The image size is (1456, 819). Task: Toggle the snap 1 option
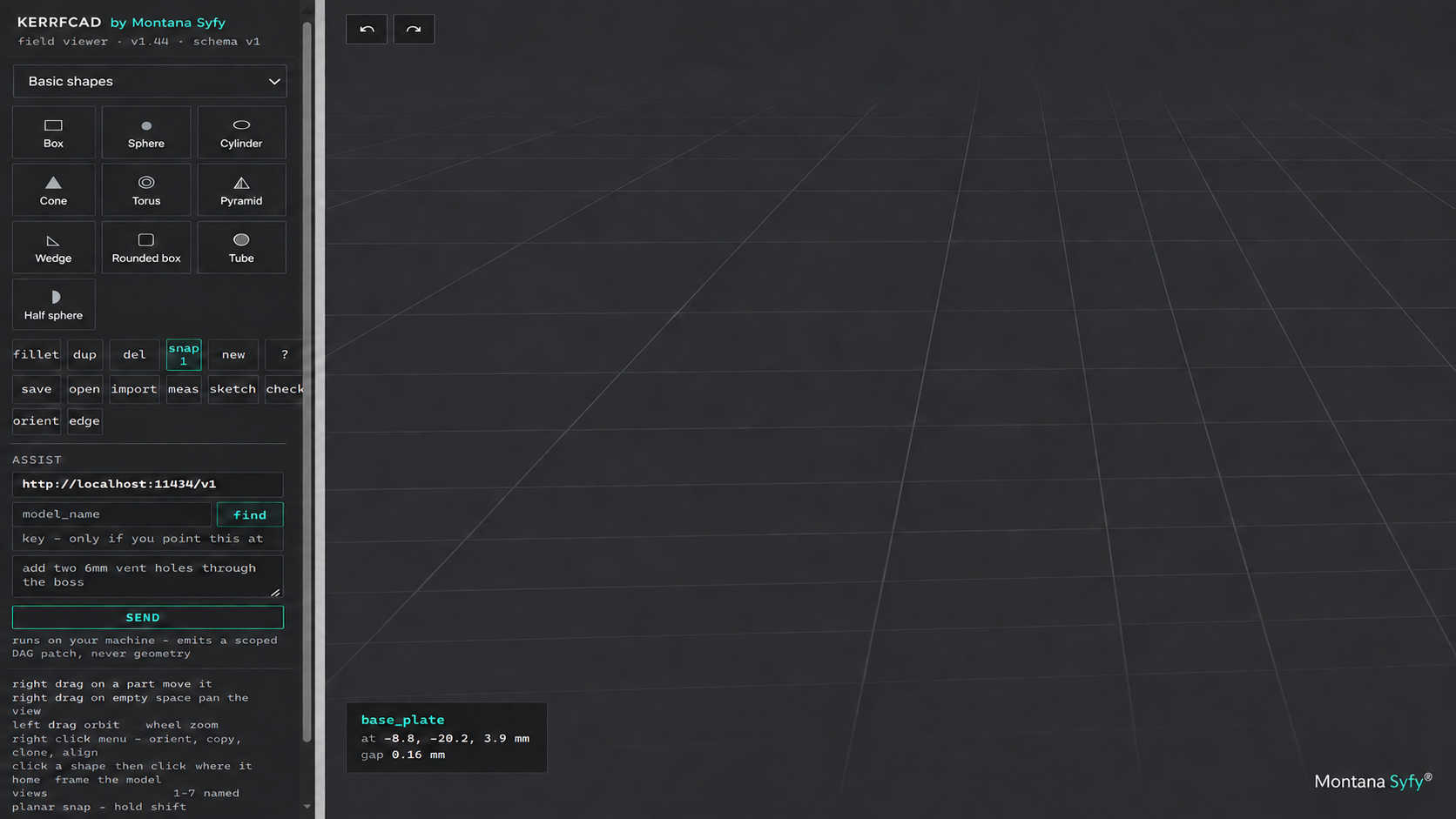184,354
